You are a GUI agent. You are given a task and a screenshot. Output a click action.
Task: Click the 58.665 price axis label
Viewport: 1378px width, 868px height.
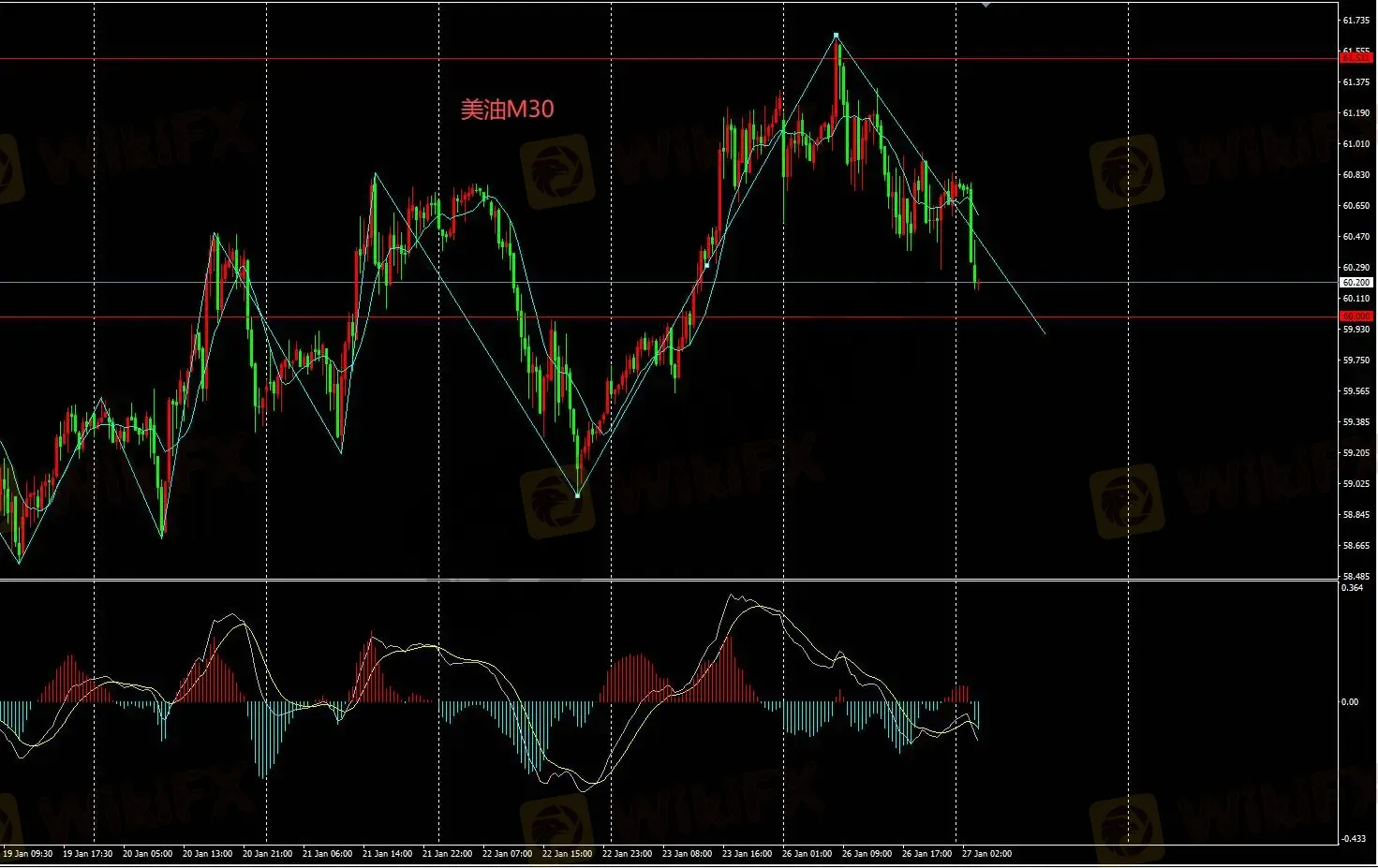[x=1356, y=546]
